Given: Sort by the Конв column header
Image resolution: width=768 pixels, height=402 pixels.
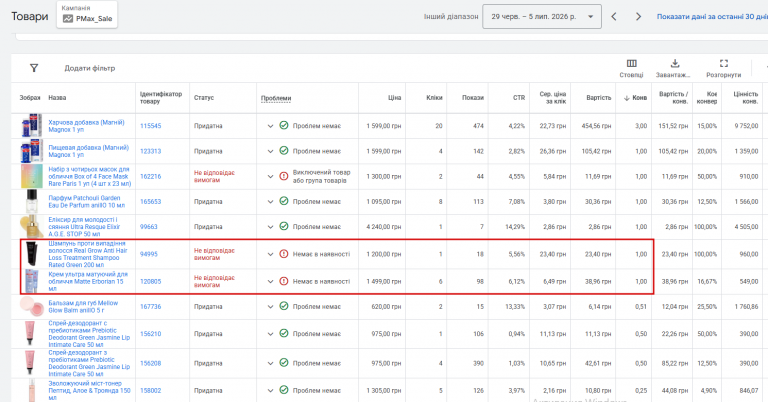Looking at the screenshot, I should tap(635, 98).
